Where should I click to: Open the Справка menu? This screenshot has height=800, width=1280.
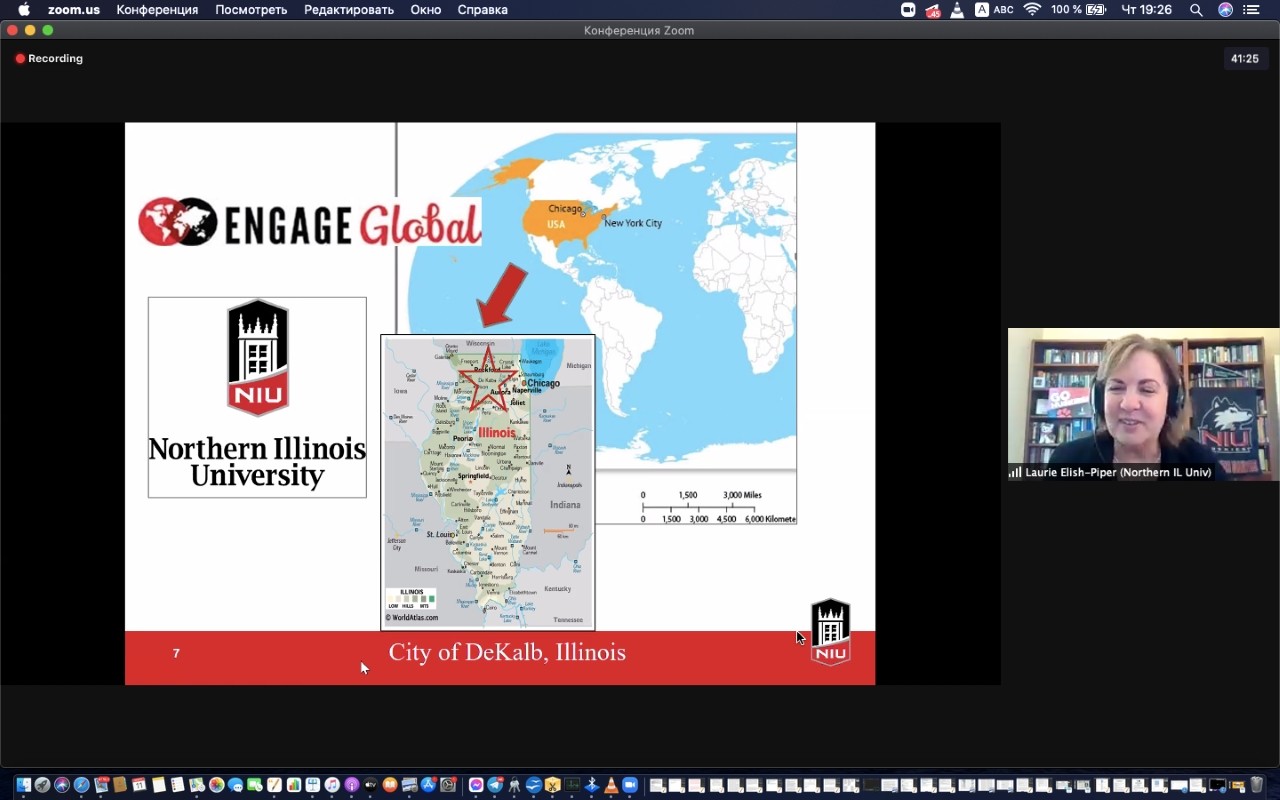coord(482,10)
